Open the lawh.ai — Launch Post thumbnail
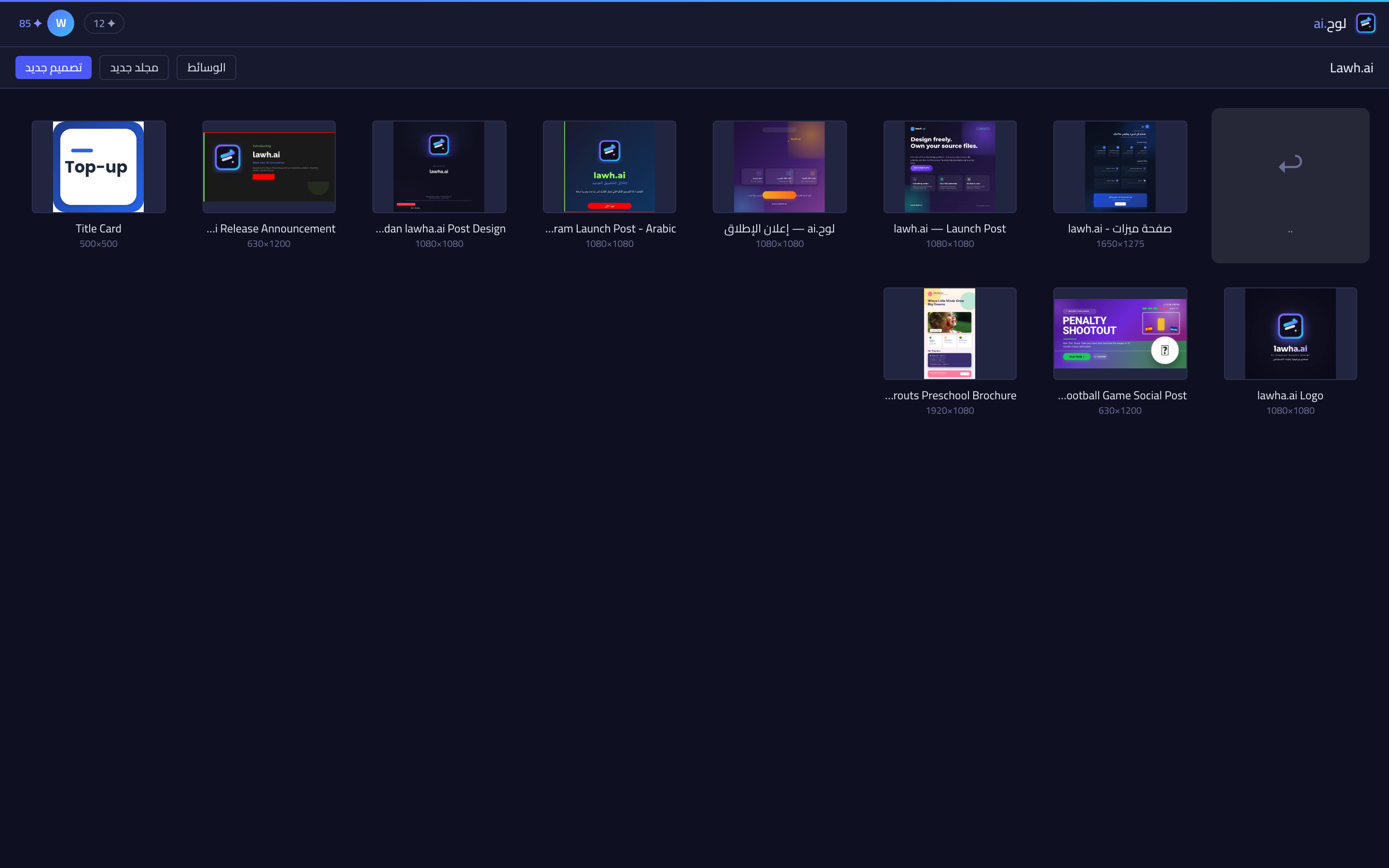The height and width of the screenshot is (868, 1389). pos(950,166)
